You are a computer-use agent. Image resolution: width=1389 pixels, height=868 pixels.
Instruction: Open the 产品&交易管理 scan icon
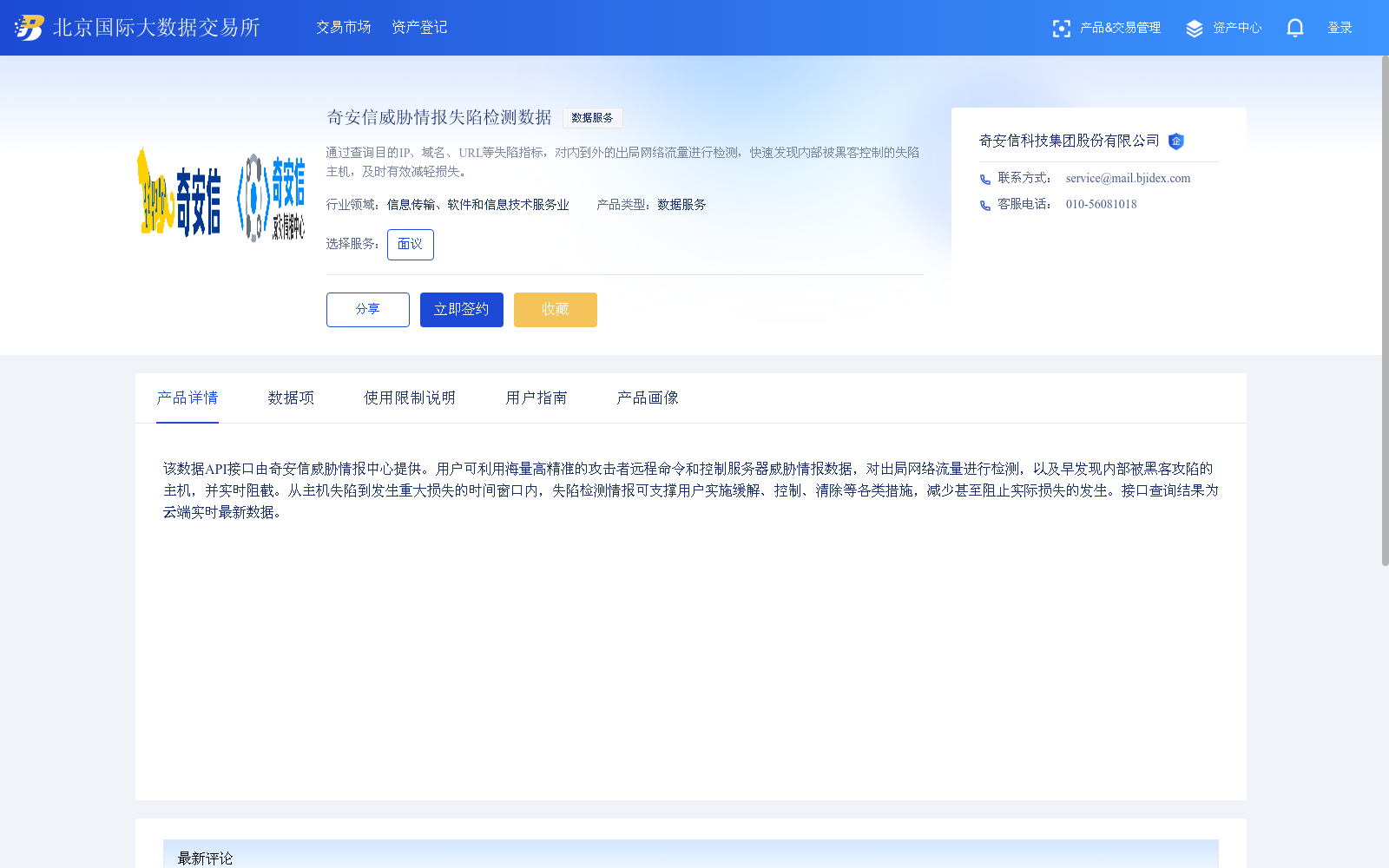pos(1061,29)
